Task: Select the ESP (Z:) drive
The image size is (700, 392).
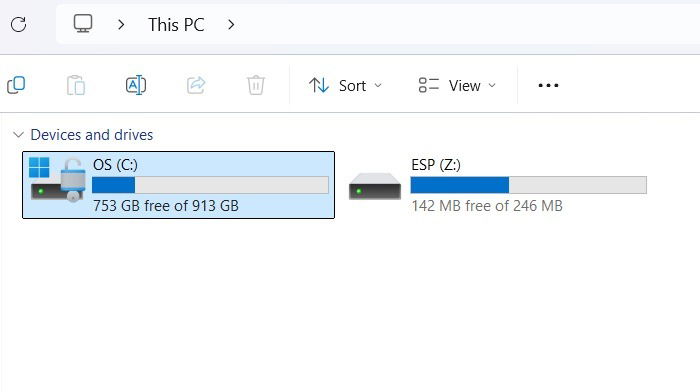Action: (x=498, y=185)
